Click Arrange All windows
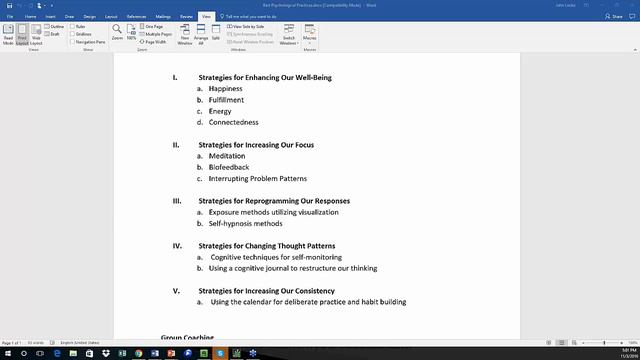The image size is (640, 360). [201, 34]
